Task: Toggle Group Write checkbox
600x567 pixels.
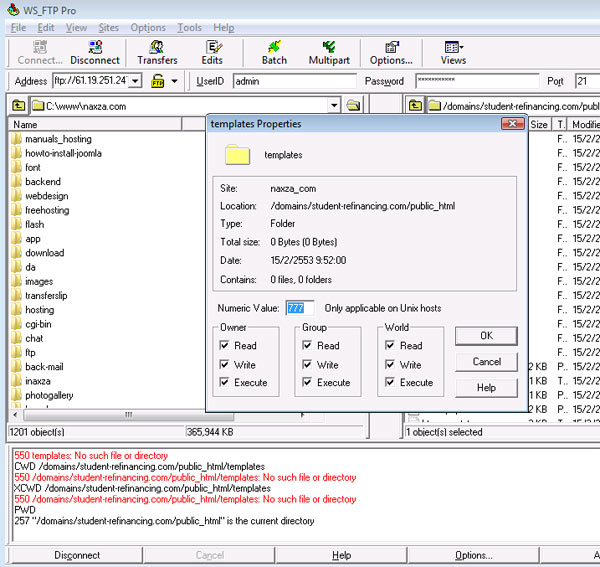Action: tap(307, 364)
